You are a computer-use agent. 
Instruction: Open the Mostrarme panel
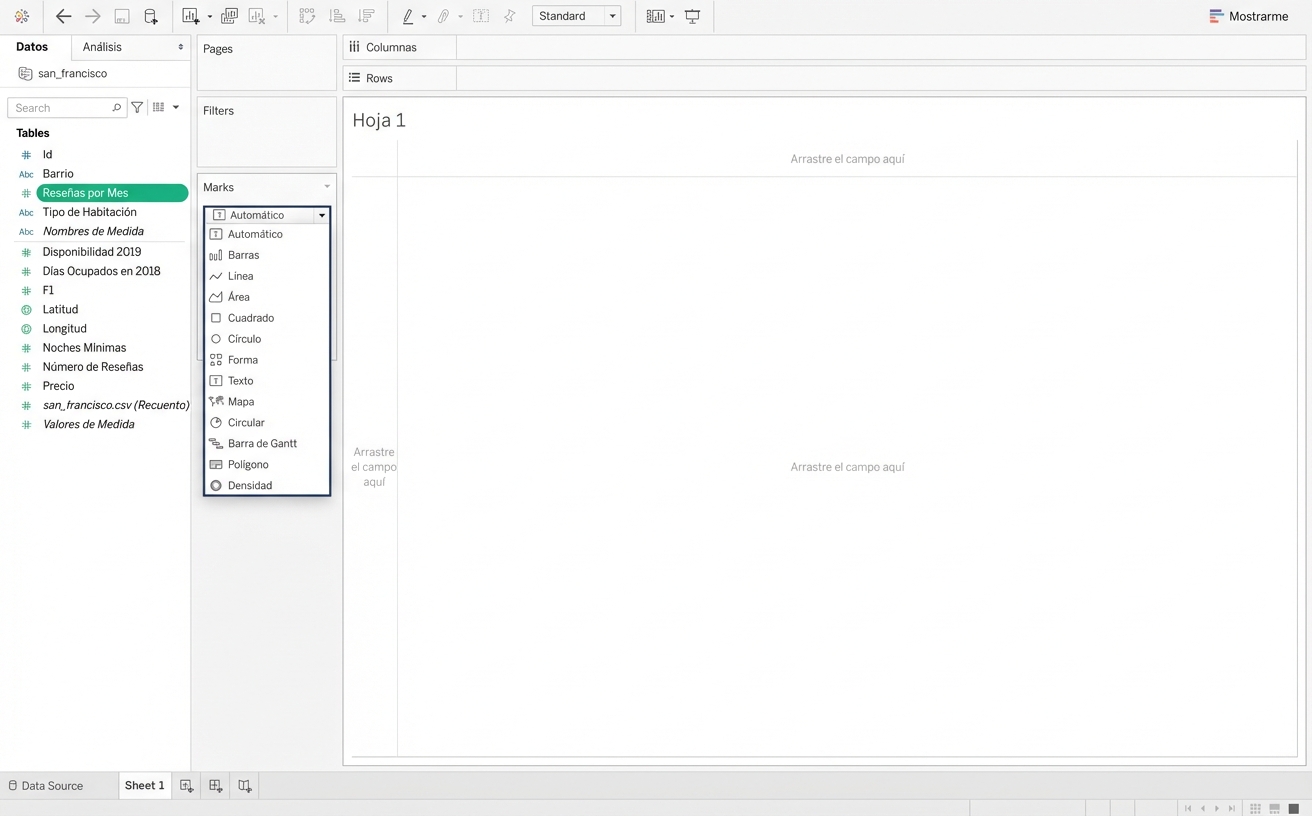tap(1248, 16)
